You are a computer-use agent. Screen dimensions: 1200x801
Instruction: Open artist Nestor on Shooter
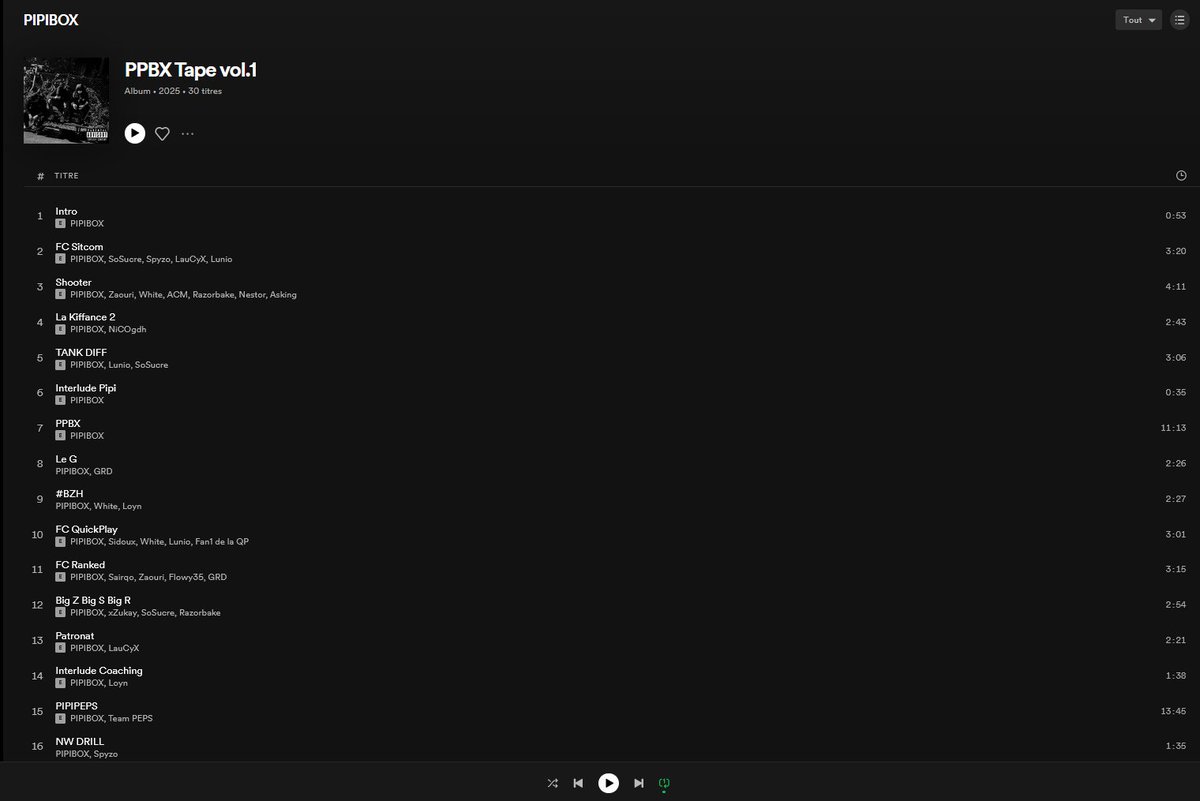pyautogui.click(x=252, y=294)
